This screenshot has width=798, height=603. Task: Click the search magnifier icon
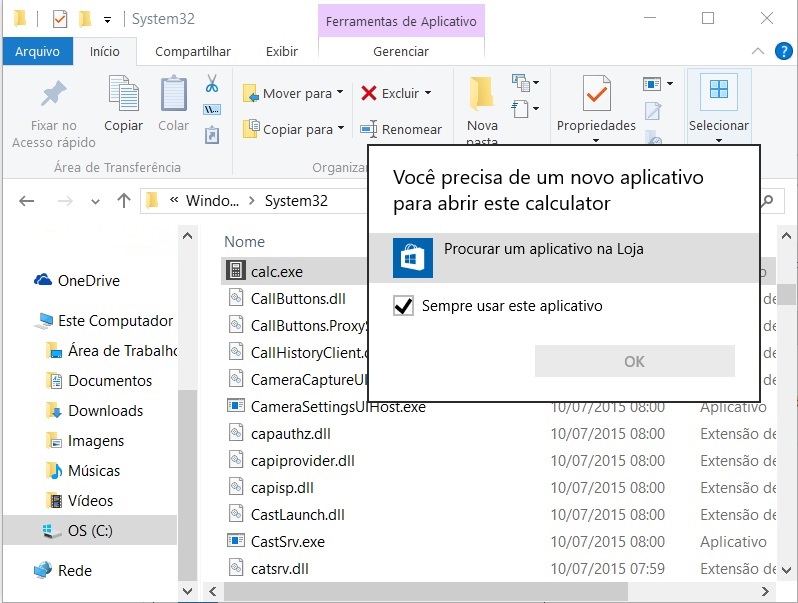coord(766,201)
